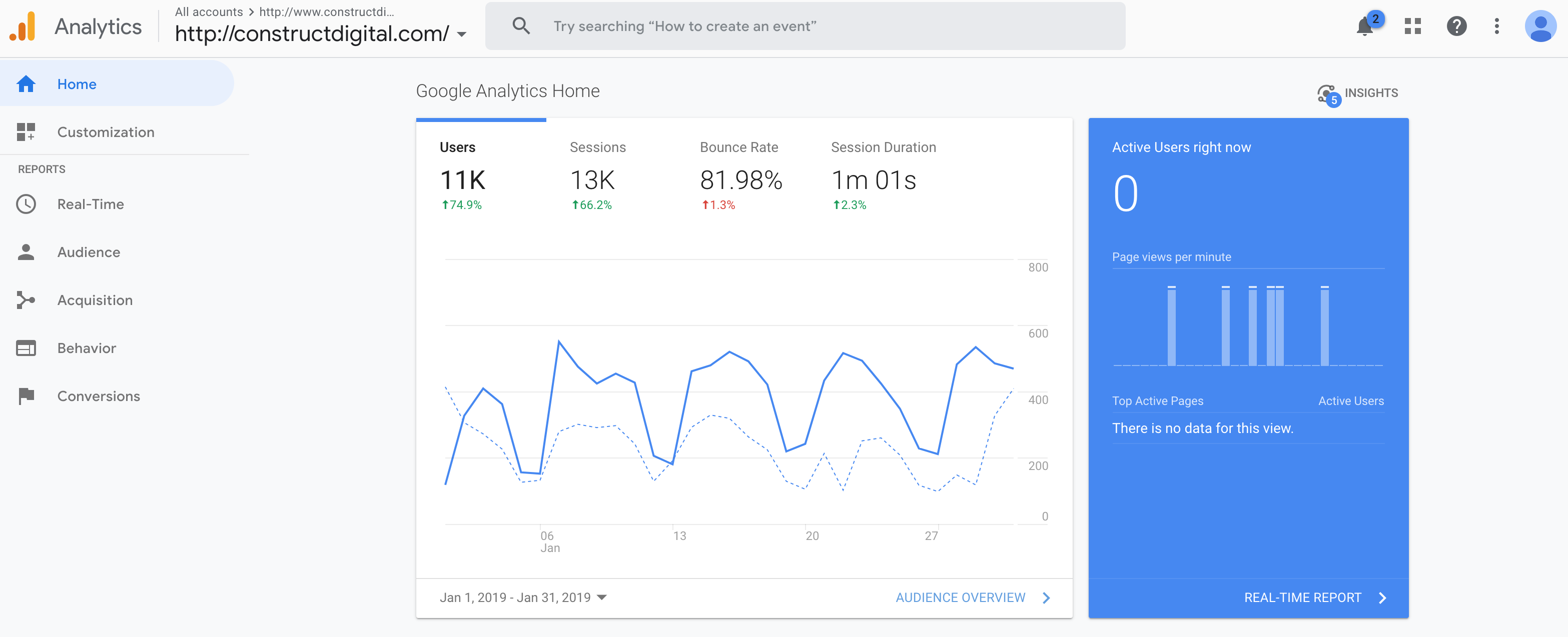The width and height of the screenshot is (1568, 637).
Task: Open the notifications bell icon
Action: point(1364,27)
